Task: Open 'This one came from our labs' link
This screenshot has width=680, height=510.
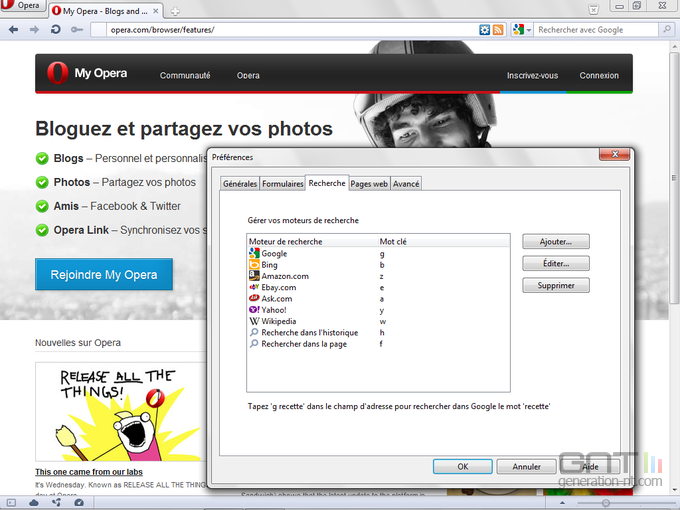Action: point(89,472)
